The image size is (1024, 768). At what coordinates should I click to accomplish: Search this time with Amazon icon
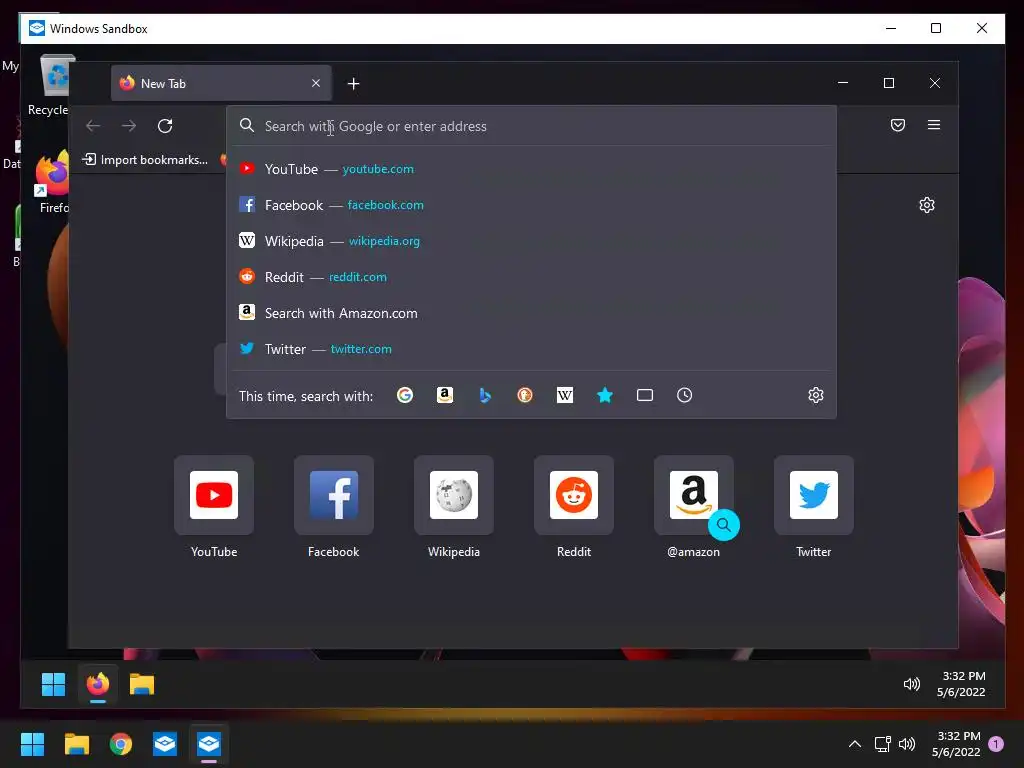coord(445,395)
